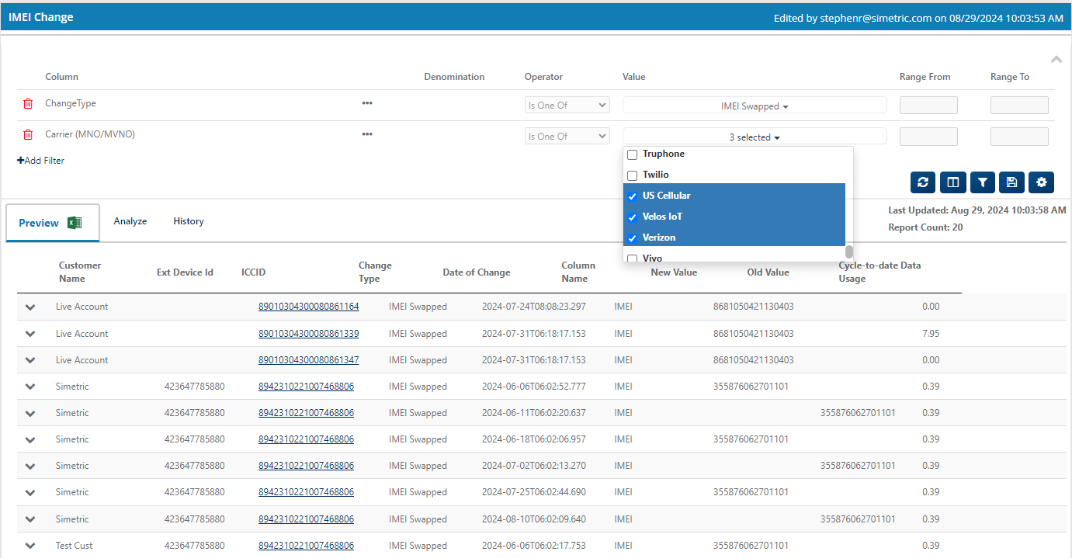
Task: Open the IMEI Swapped value dropdown
Action: pos(754,106)
